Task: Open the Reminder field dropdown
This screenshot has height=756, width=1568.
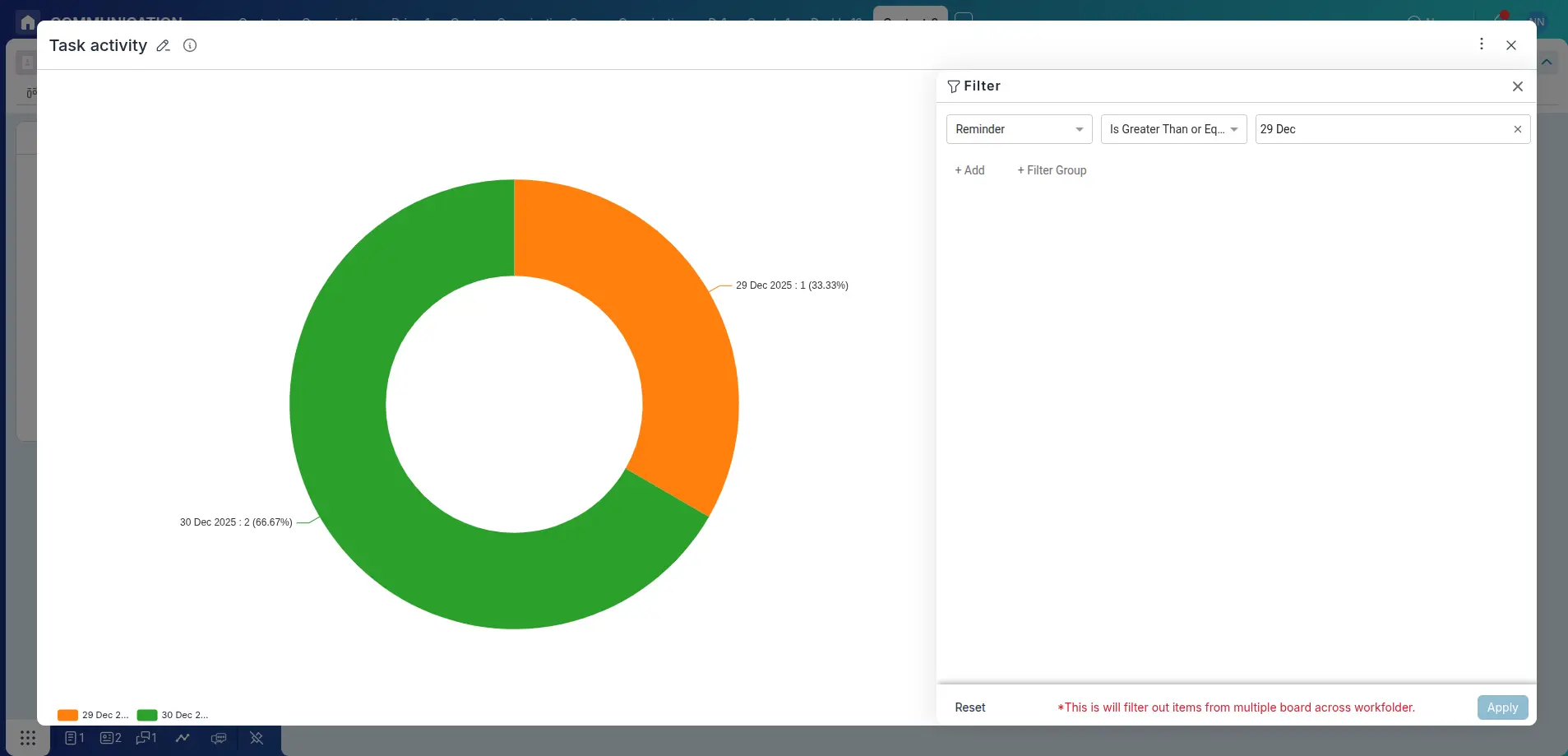Action: 1019,129
